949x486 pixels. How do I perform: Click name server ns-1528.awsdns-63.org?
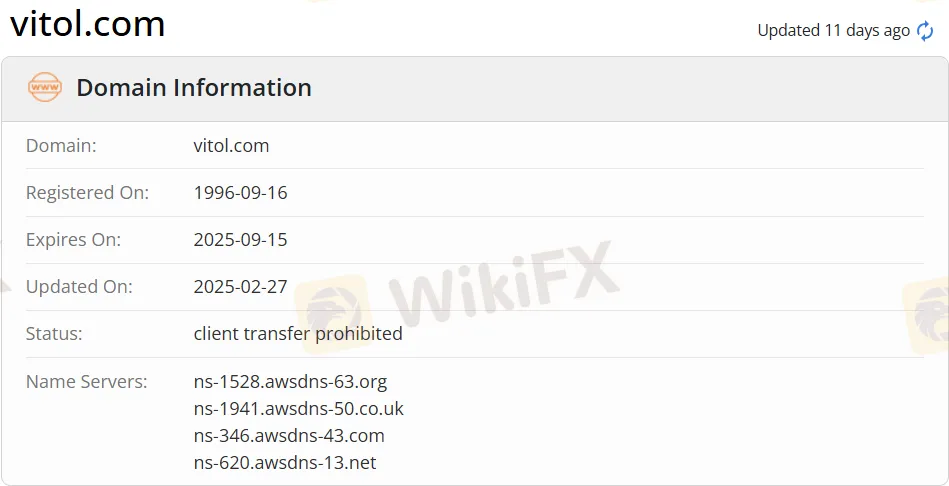290,382
